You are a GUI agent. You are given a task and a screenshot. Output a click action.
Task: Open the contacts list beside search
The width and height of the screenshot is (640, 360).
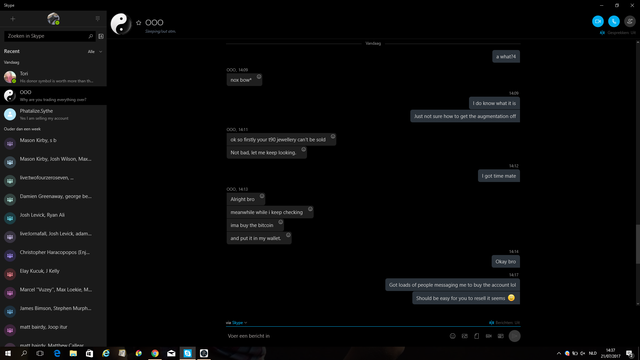[x=101, y=36]
